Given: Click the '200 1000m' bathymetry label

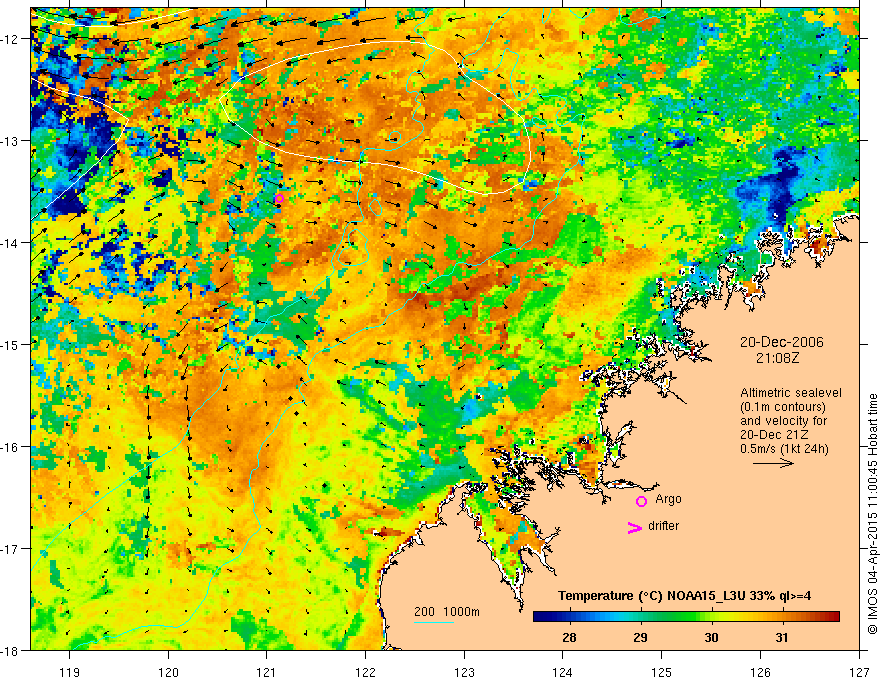Looking at the screenshot, I should (x=447, y=612).
